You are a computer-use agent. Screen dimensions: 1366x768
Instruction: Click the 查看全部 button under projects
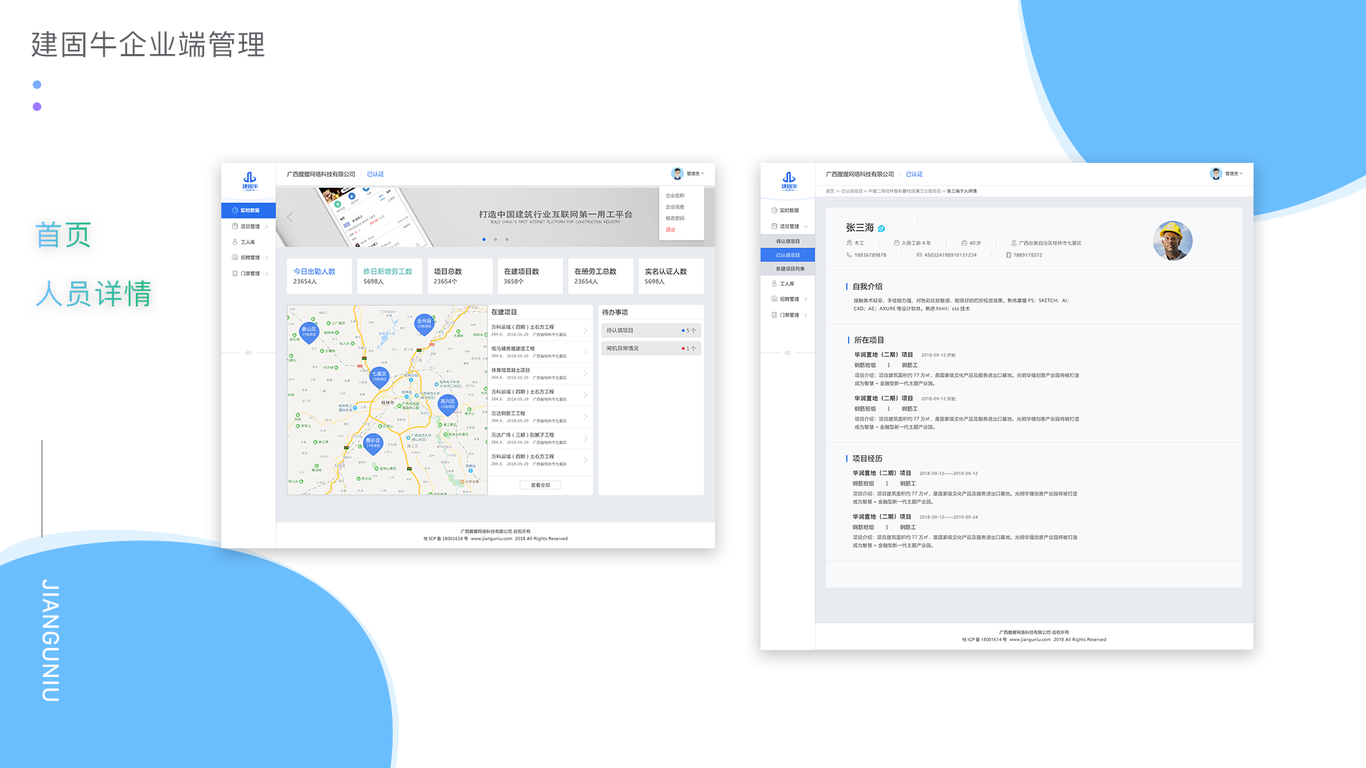[x=540, y=485]
